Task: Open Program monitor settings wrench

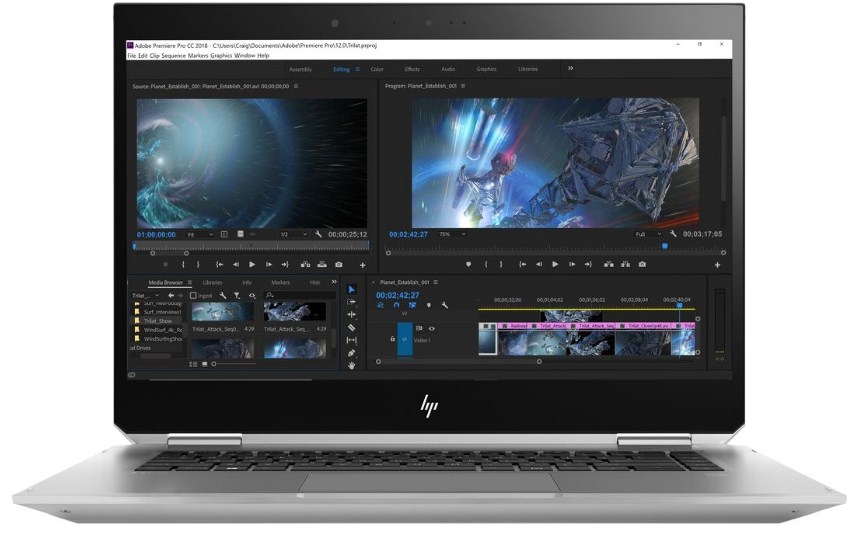Action: click(674, 233)
